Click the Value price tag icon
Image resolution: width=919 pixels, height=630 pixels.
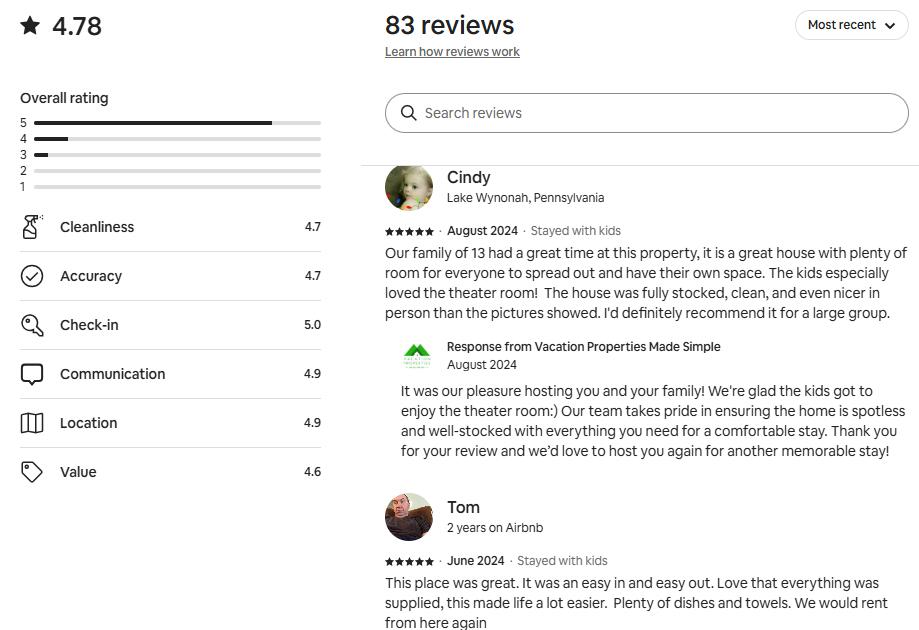point(32,472)
